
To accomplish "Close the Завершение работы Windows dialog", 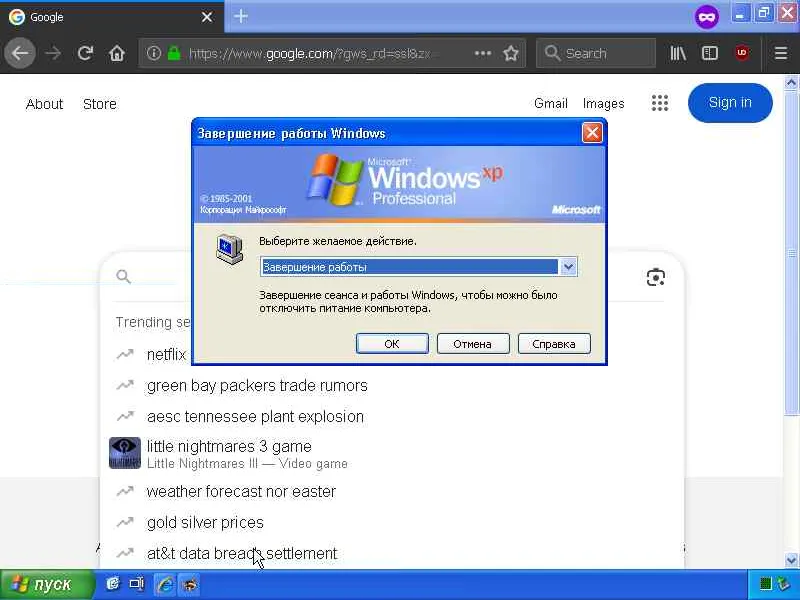I will pyautogui.click(x=592, y=133).
